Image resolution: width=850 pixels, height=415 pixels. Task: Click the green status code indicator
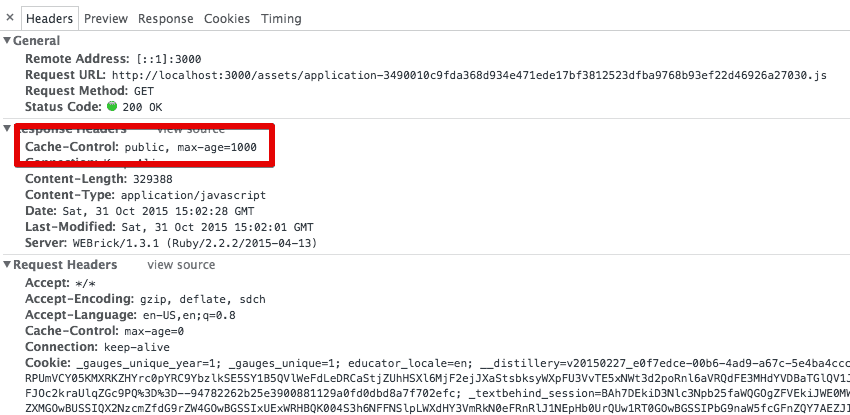(112, 107)
